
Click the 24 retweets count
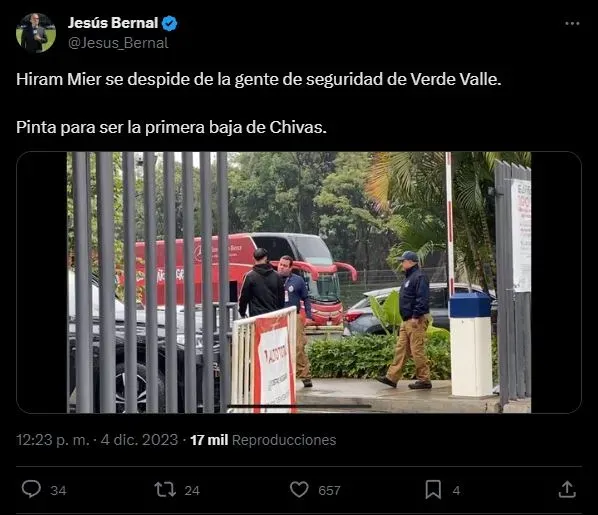point(192,491)
